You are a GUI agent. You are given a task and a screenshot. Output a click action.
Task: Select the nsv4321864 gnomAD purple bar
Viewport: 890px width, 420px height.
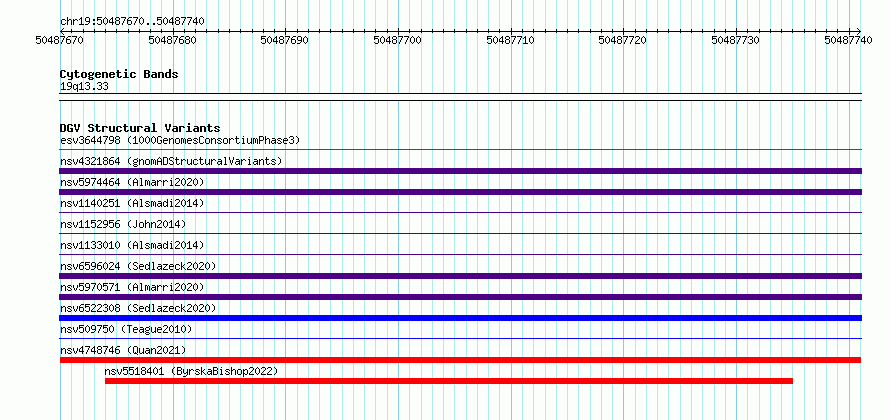(461, 171)
